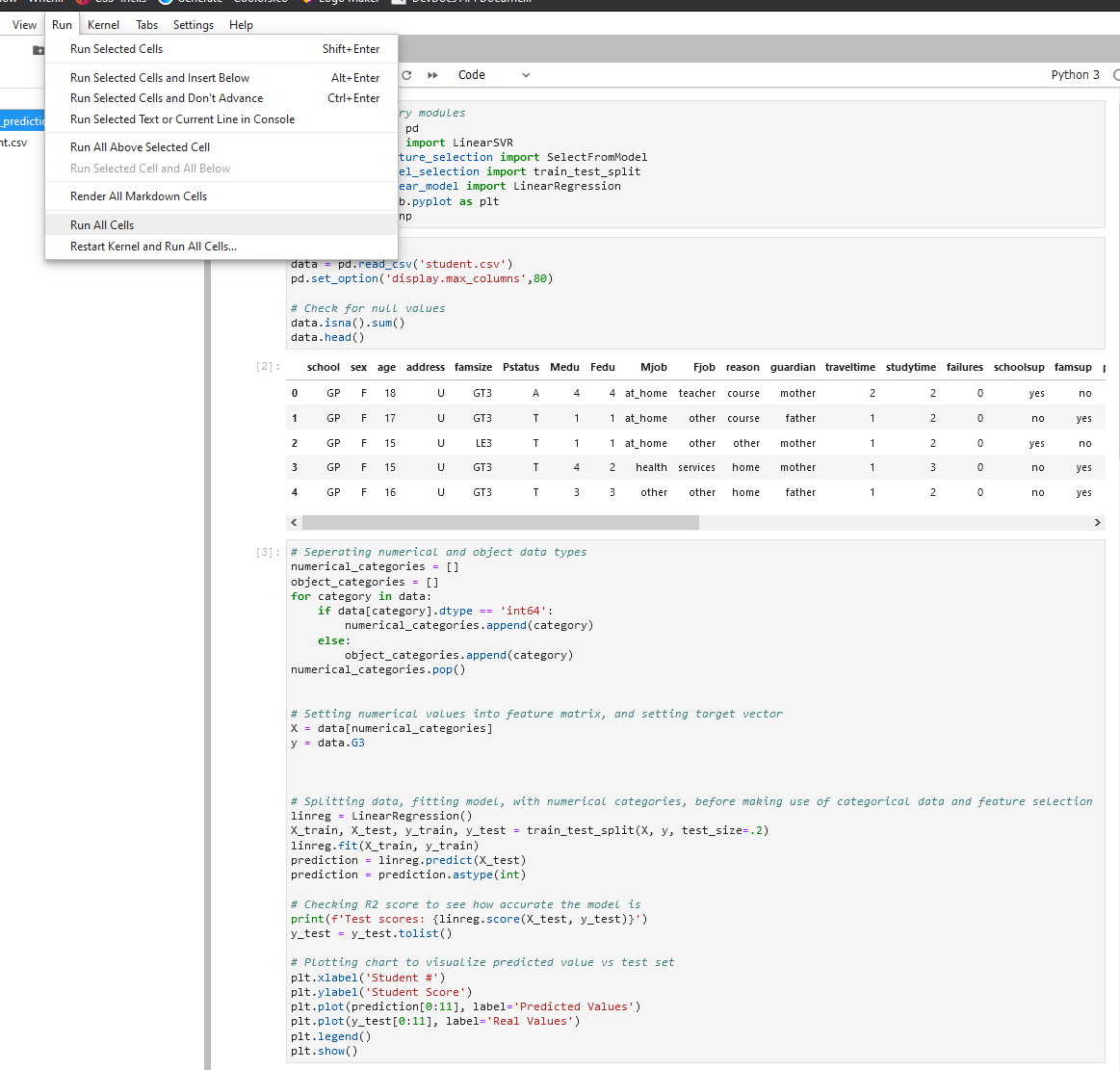Open the Code cell type dropdown
The image size is (1120, 1070).
494,75
